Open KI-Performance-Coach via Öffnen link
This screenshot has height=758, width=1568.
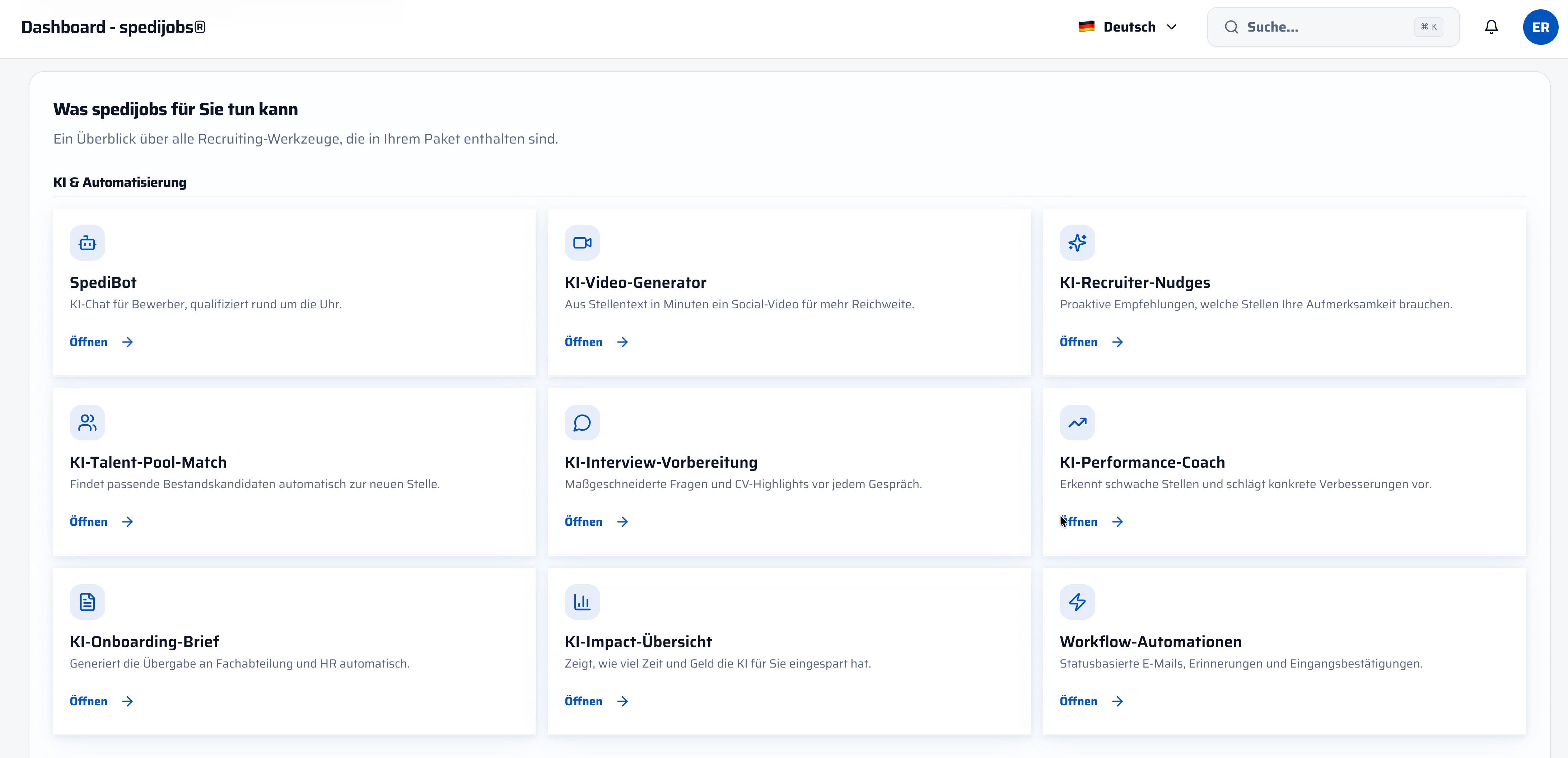[x=1091, y=521]
